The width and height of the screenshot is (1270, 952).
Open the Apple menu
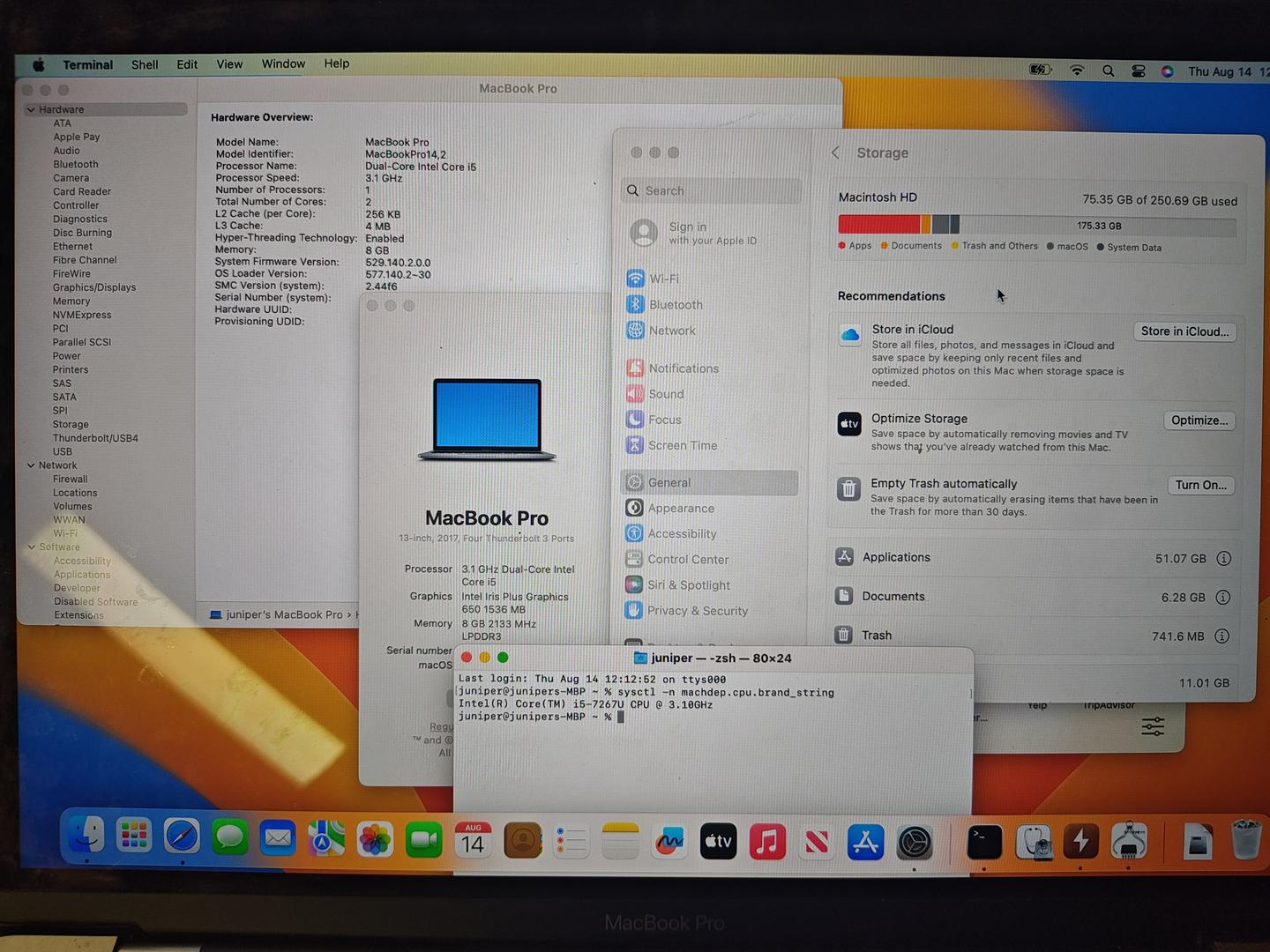tap(38, 65)
